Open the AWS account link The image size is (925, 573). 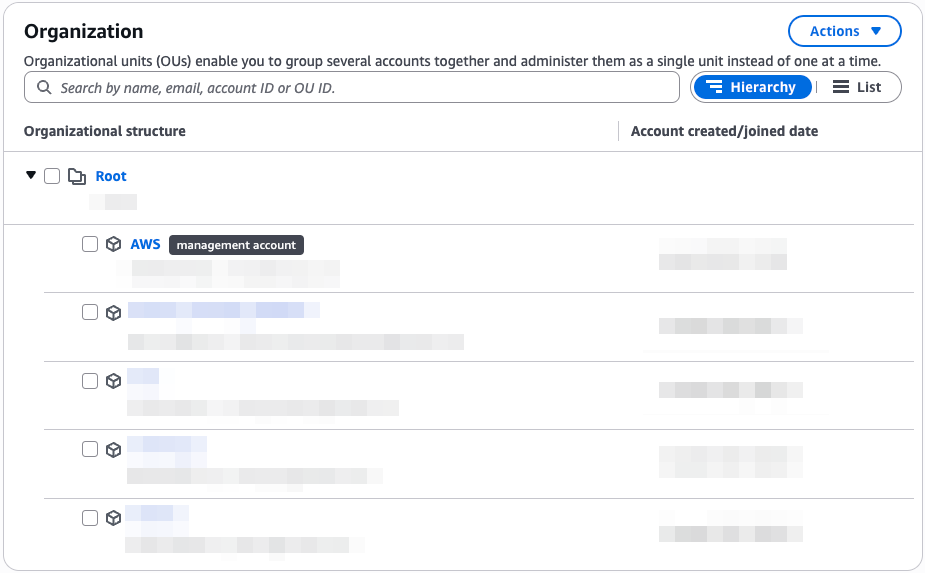coord(145,244)
